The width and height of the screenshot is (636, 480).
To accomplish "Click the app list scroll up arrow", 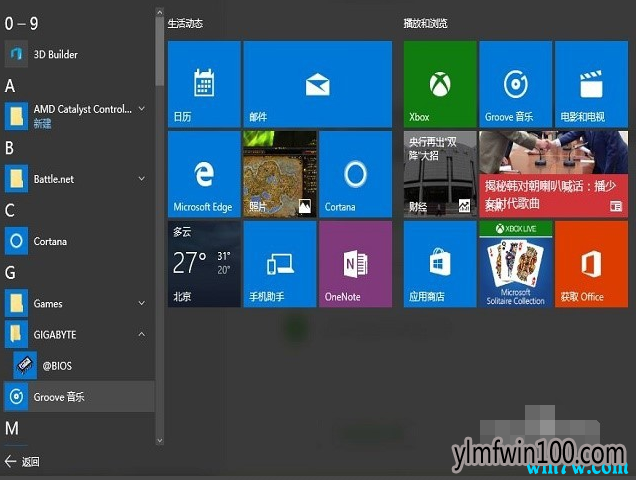I will point(159,12).
